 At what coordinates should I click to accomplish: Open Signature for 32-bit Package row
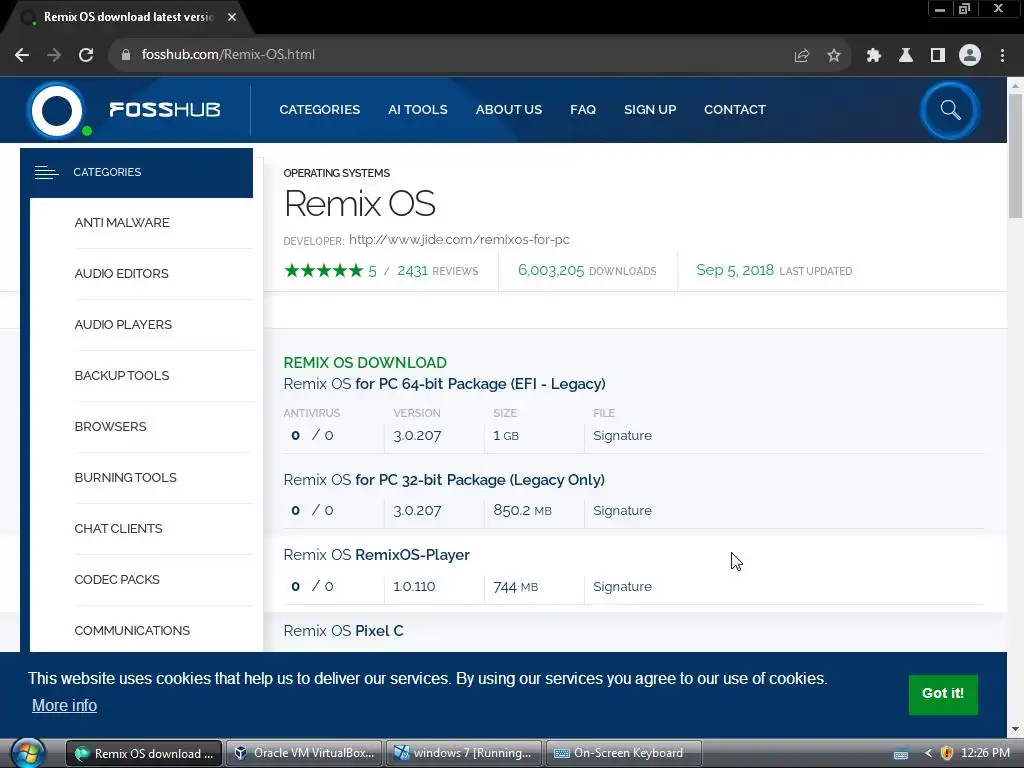(x=622, y=511)
